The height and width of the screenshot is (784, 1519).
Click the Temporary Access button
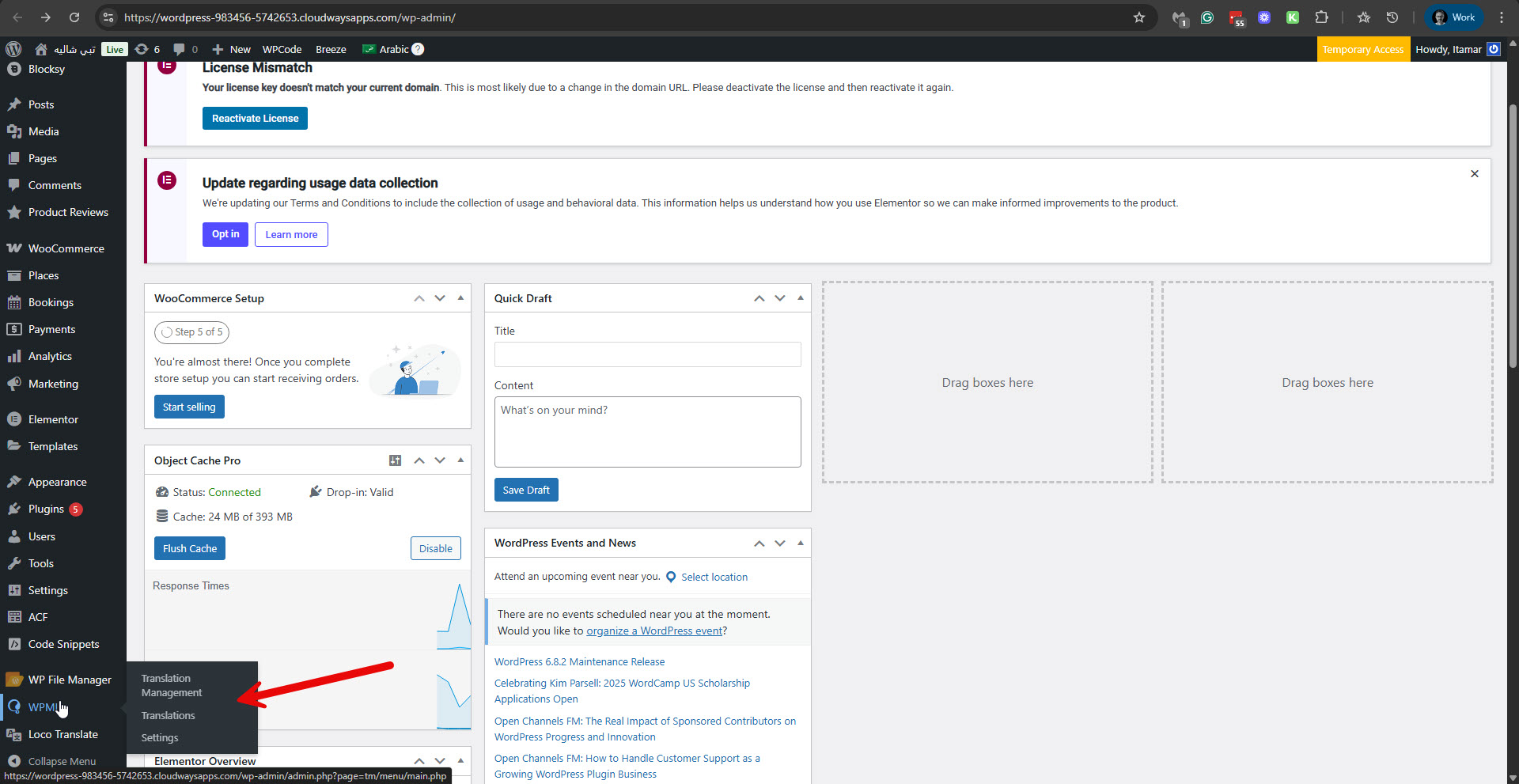[x=1363, y=49]
